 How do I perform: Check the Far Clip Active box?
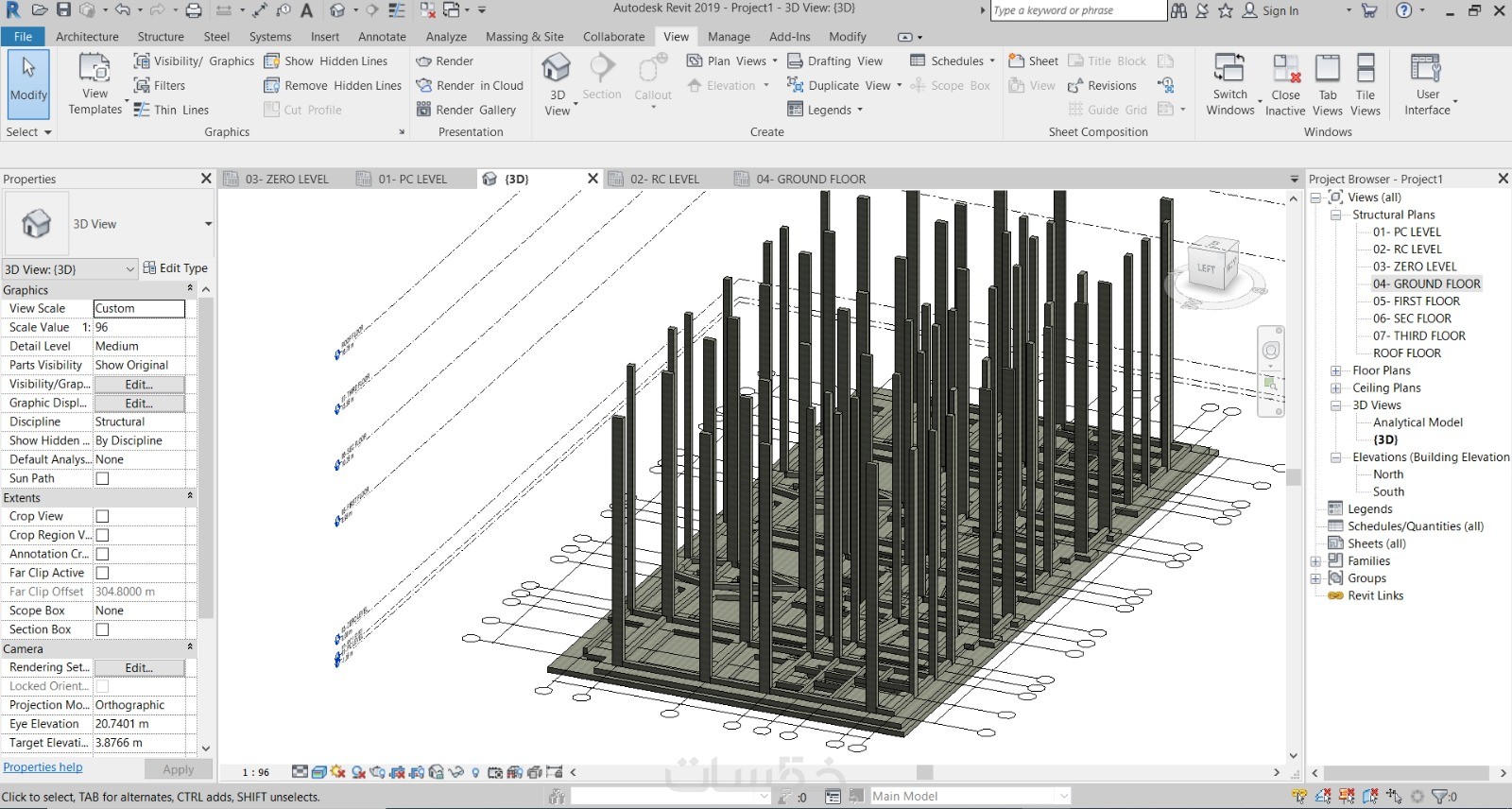102,573
